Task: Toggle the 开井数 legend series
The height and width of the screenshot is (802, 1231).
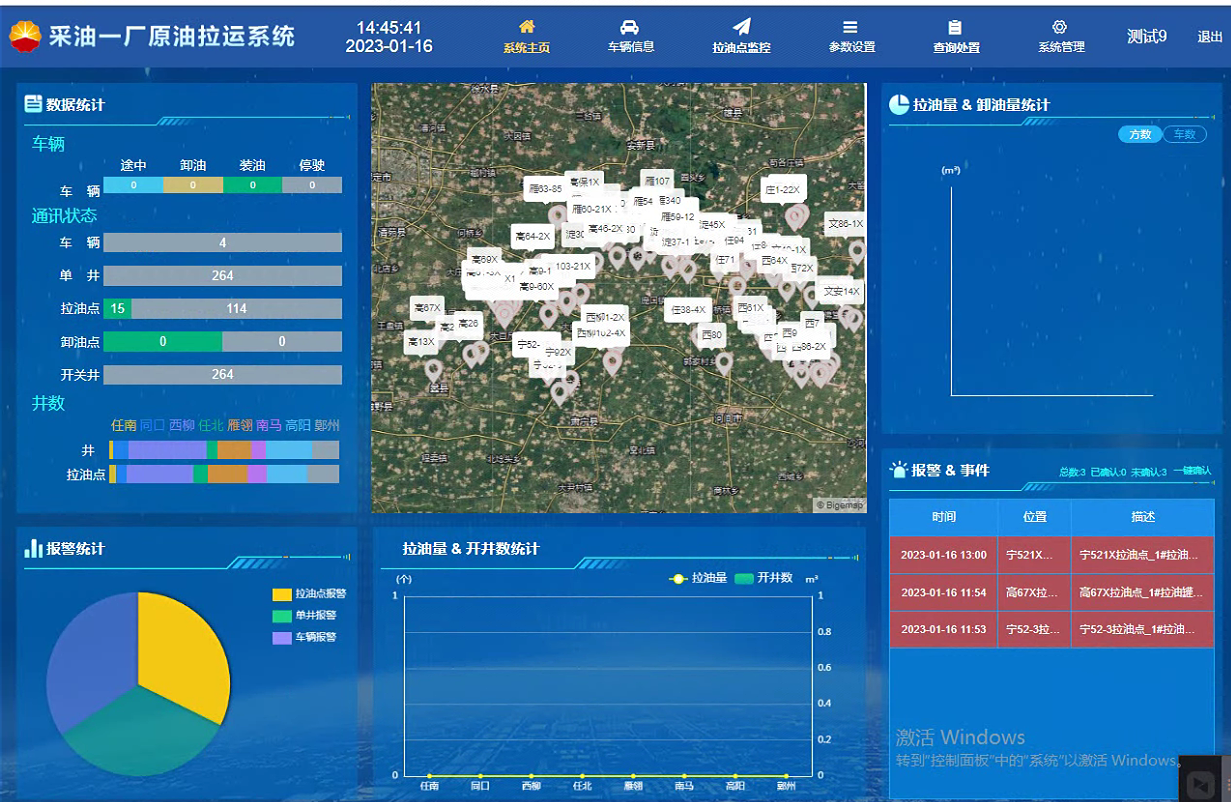Action: (x=763, y=578)
